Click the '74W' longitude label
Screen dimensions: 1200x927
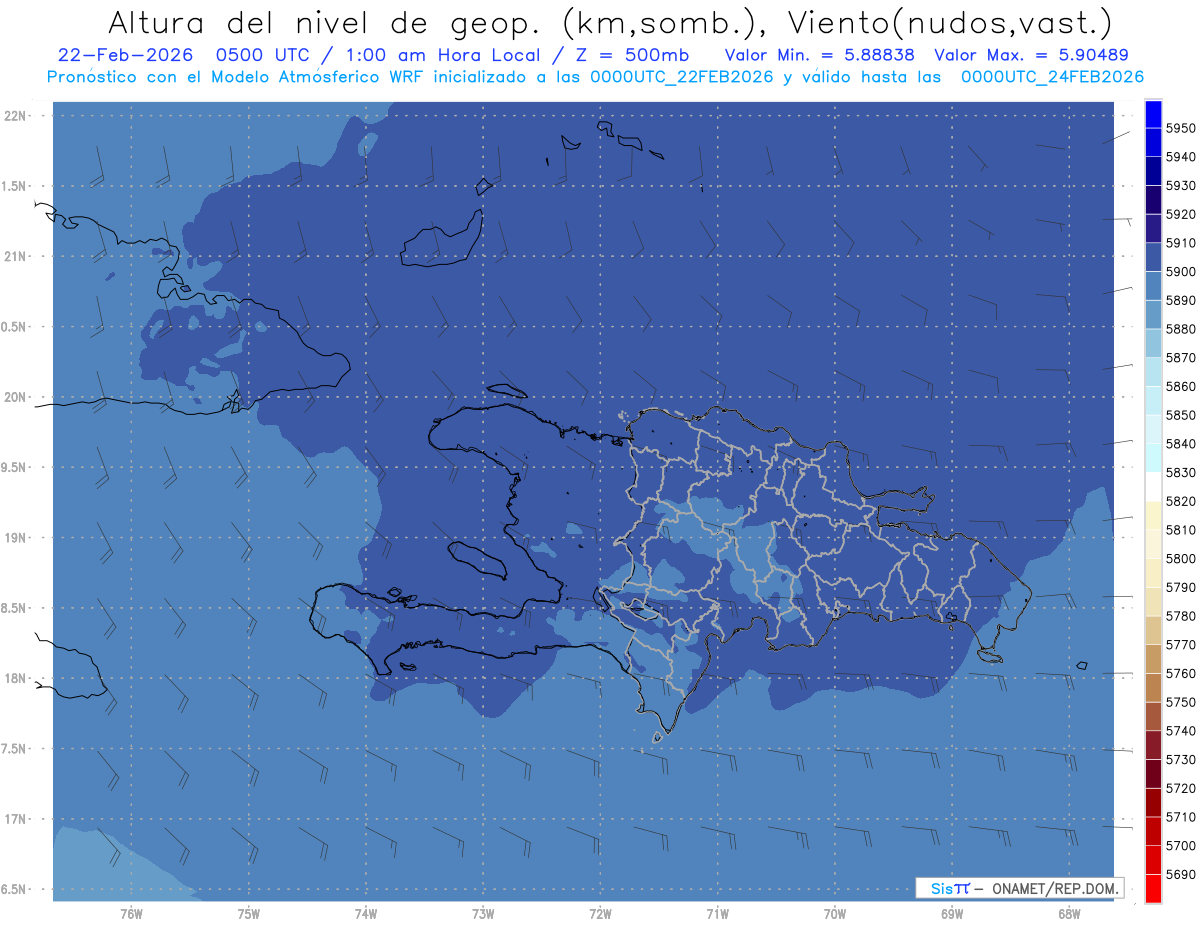[366, 914]
